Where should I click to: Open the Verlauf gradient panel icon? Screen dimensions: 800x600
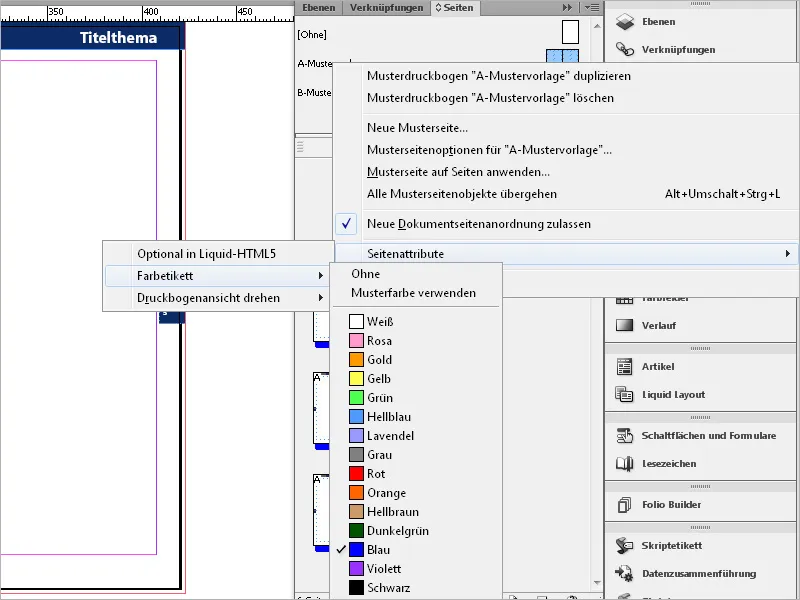624,326
